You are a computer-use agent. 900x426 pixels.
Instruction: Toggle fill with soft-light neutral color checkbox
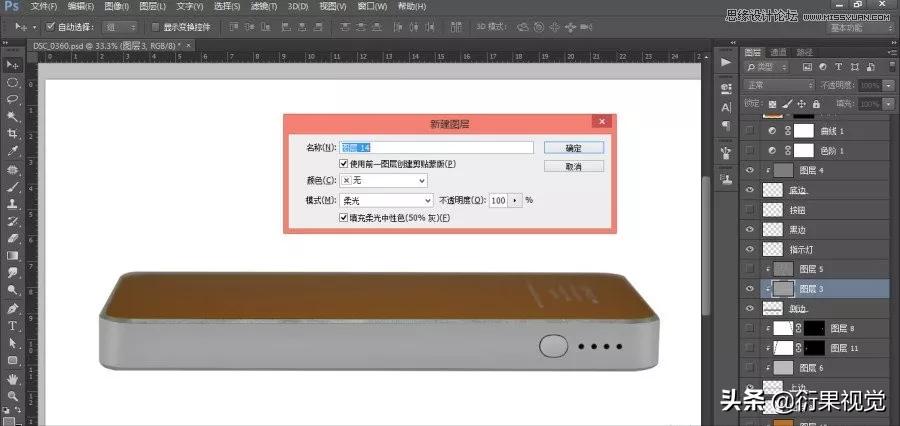(x=344, y=218)
